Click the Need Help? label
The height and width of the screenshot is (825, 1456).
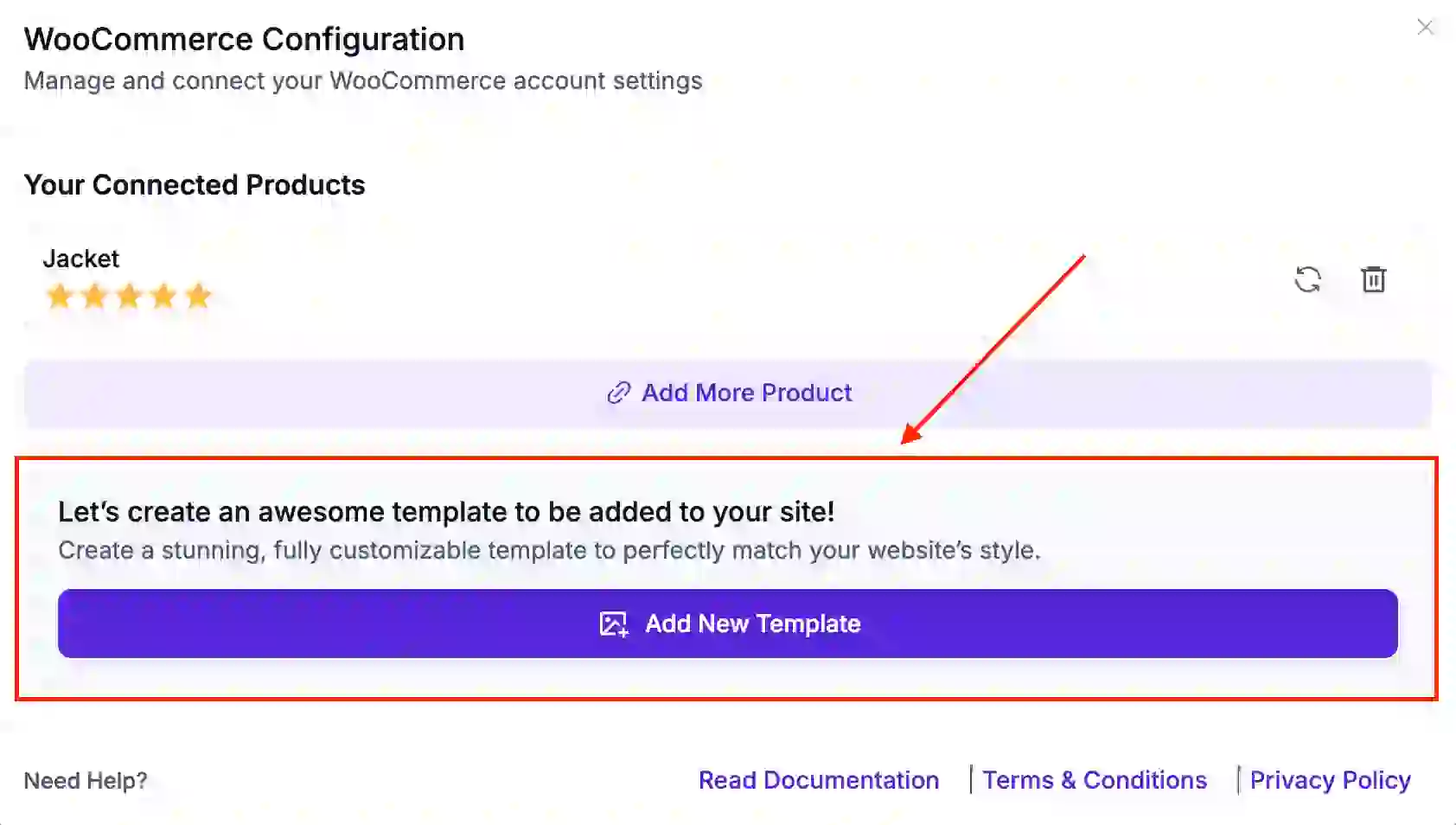86,780
